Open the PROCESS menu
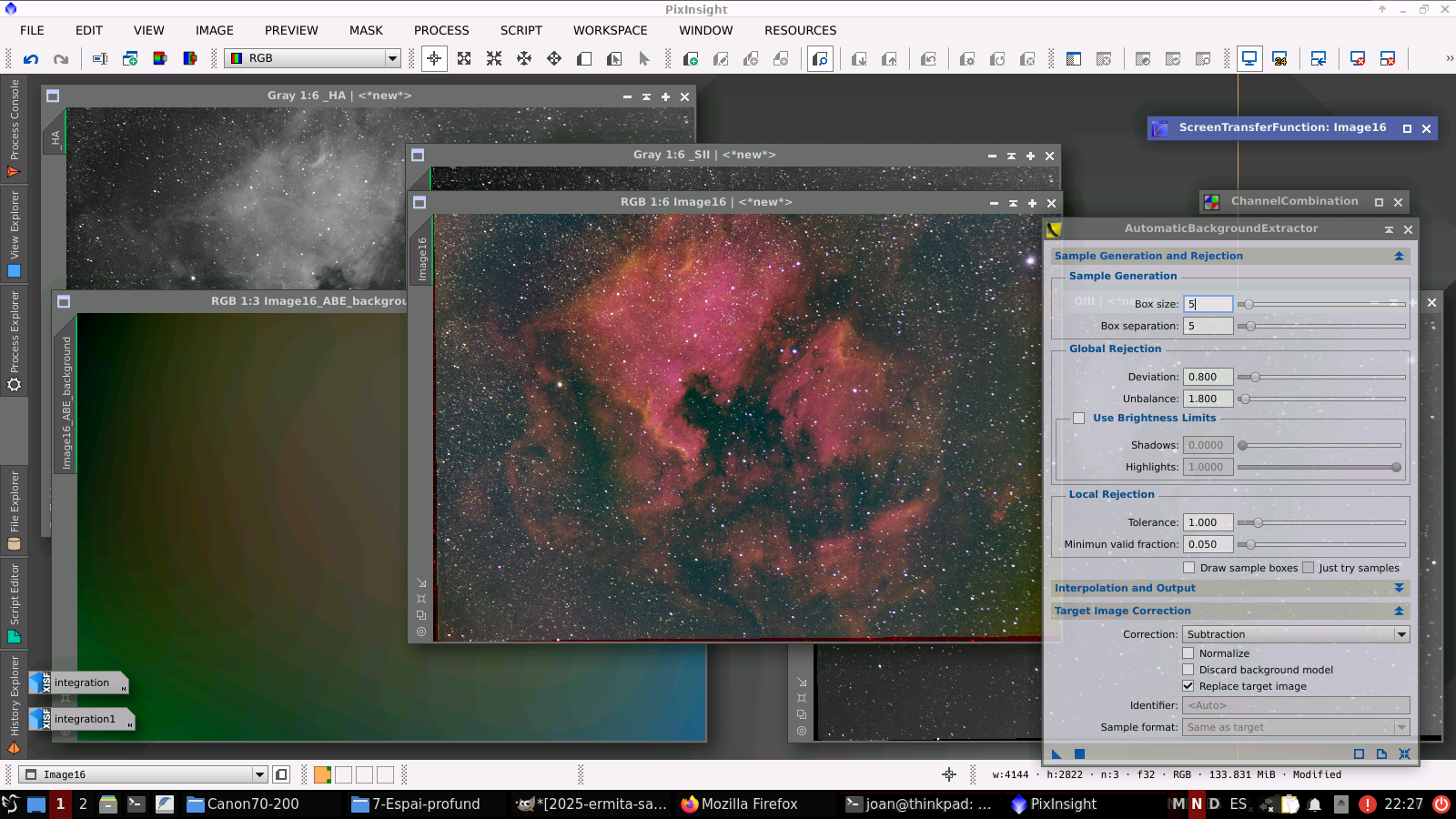 [441, 30]
